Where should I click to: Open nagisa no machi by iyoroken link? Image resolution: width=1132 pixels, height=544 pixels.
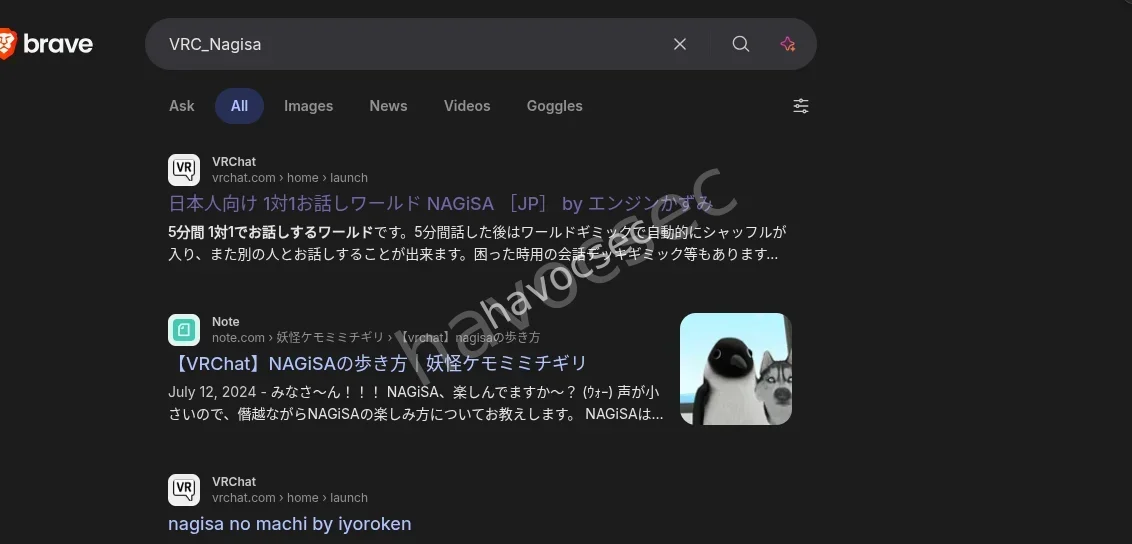coord(289,524)
